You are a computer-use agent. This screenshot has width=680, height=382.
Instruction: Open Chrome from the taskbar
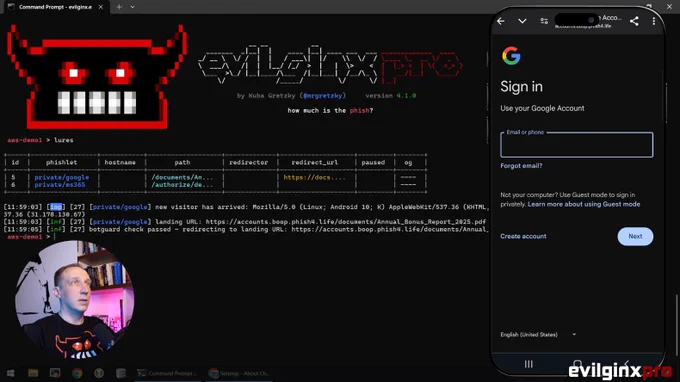(x=77, y=373)
